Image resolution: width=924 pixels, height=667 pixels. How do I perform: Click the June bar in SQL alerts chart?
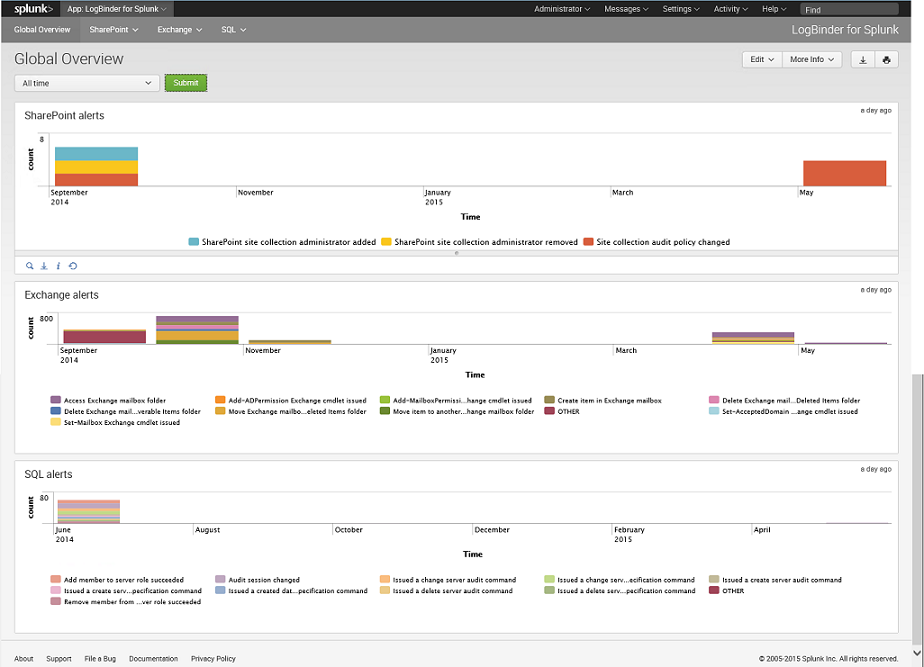click(89, 511)
